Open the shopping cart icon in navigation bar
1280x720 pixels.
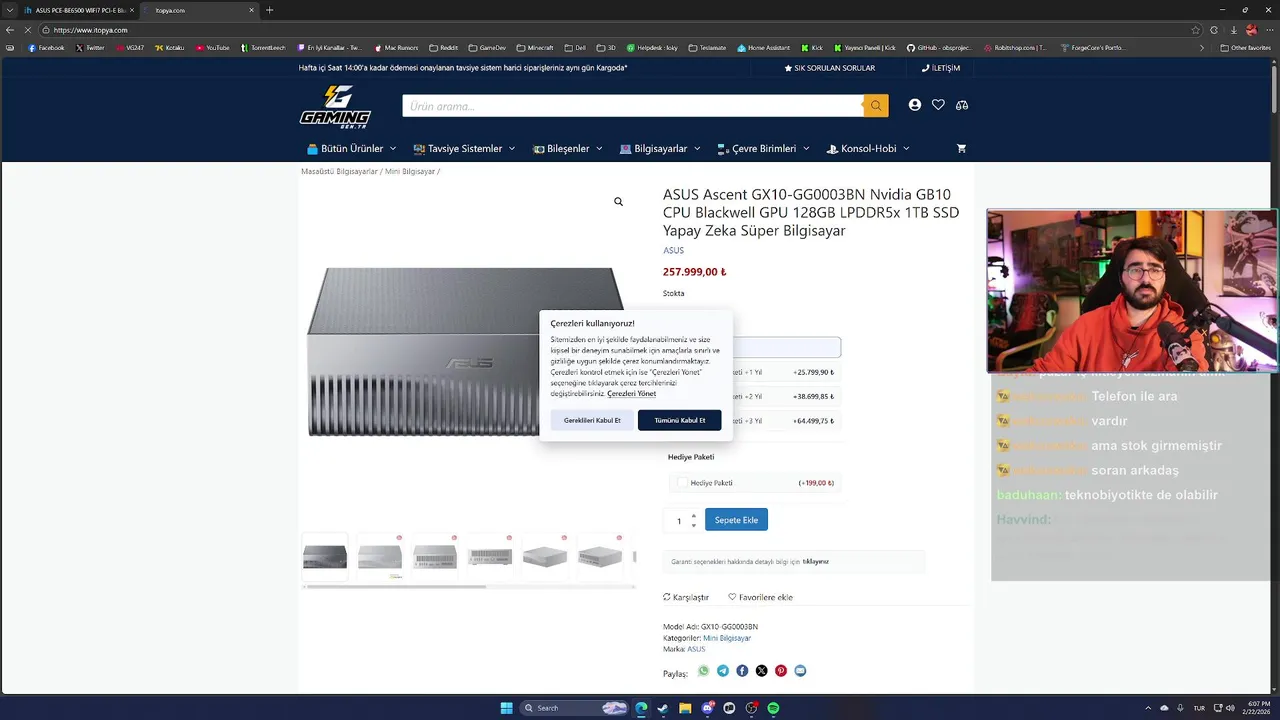961,148
